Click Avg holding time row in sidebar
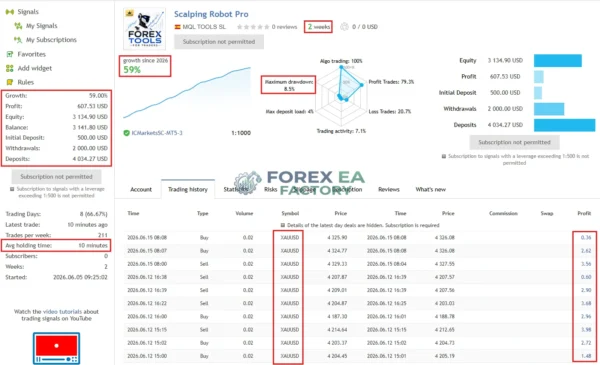Viewport: 600px width, 365px height. [56, 246]
